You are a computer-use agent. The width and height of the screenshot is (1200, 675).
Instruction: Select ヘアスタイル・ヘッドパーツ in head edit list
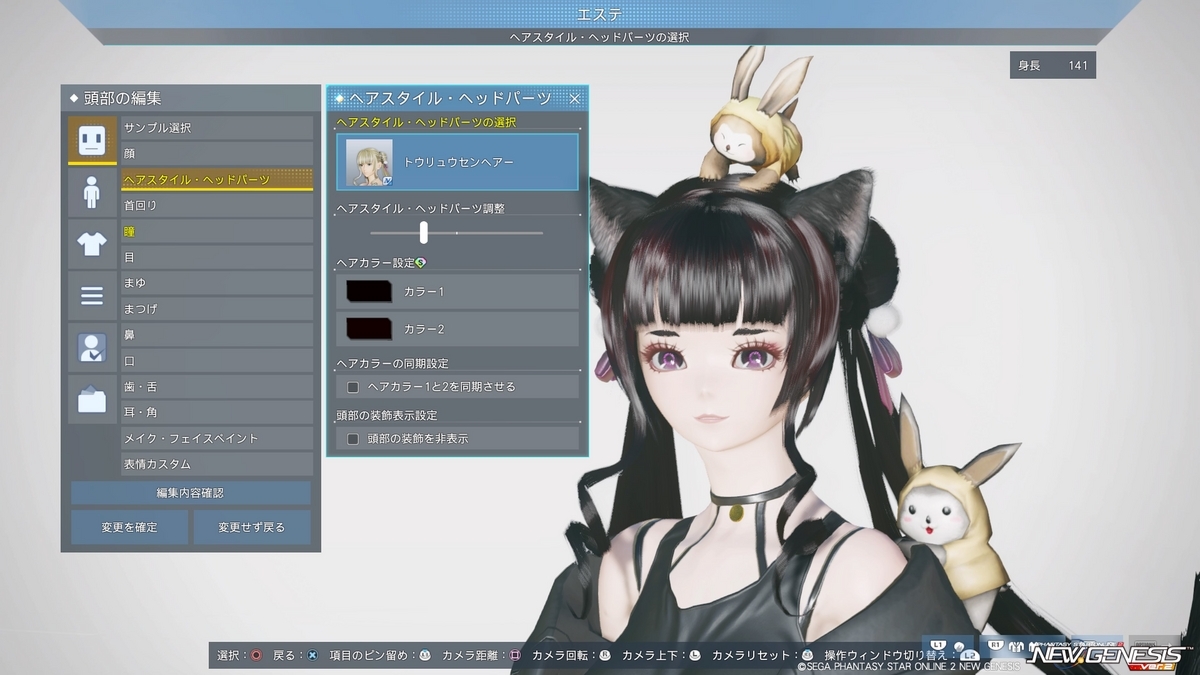click(217, 180)
